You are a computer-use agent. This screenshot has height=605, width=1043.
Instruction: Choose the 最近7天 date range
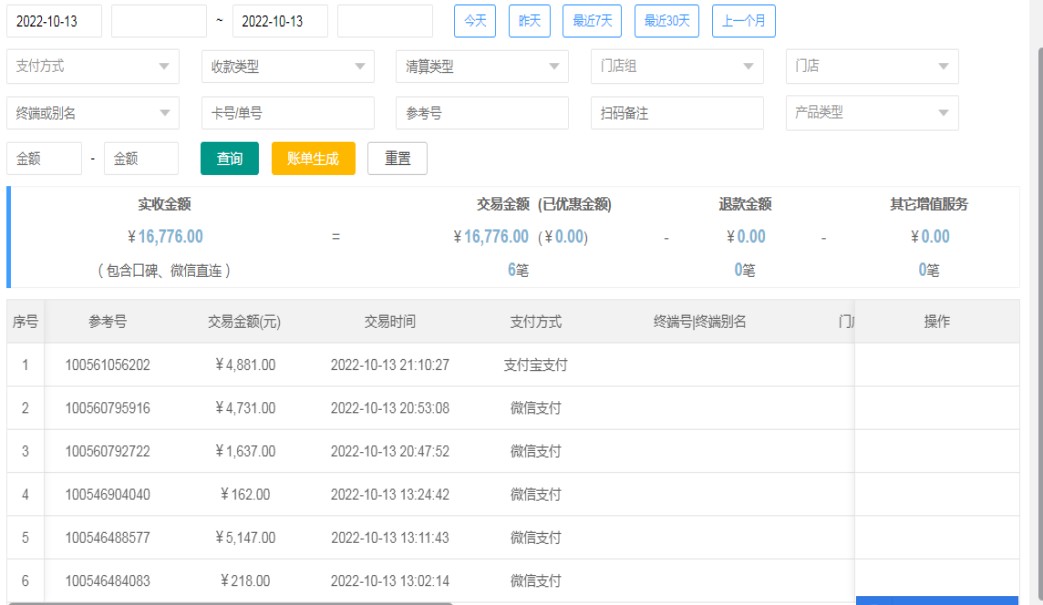pos(593,21)
